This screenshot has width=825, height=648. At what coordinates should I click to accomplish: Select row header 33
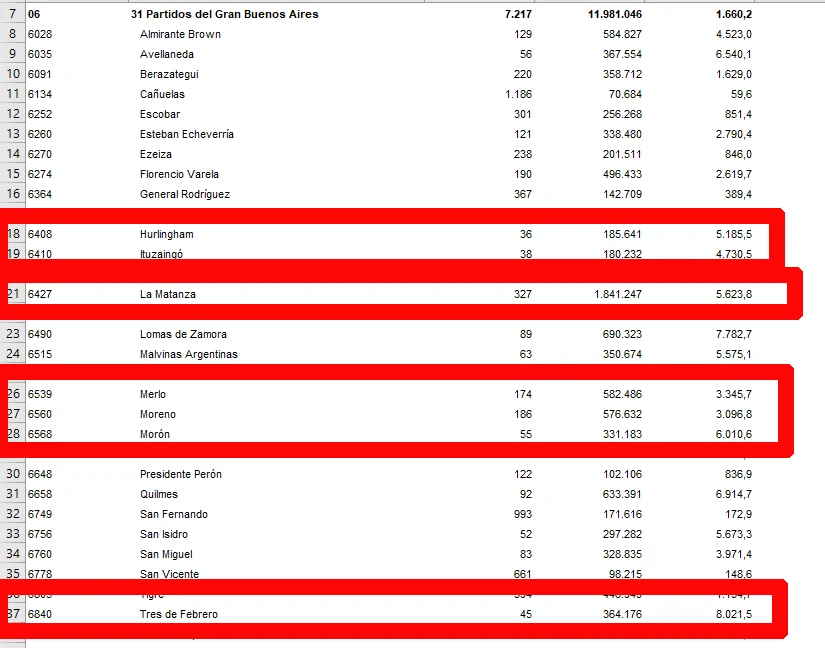point(13,534)
